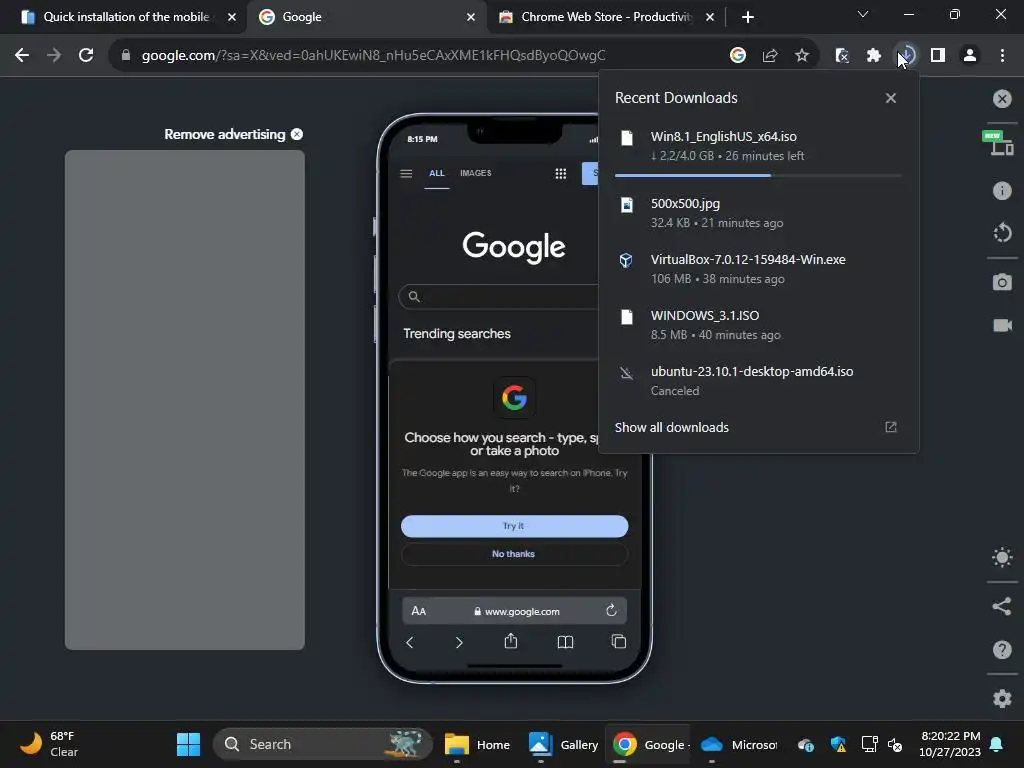Open the notification bell in system tray

(x=997, y=744)
